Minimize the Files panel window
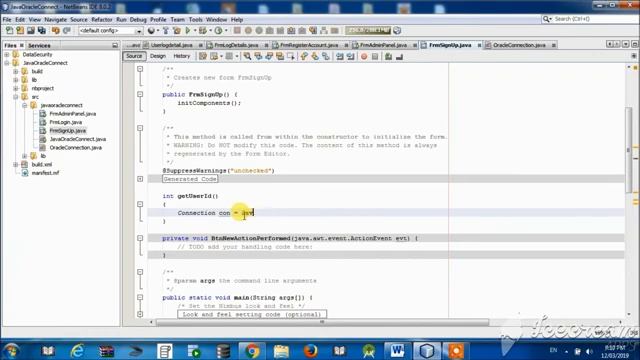The height and width of the screenshot is (360, 640). click(x=115, y=46)
